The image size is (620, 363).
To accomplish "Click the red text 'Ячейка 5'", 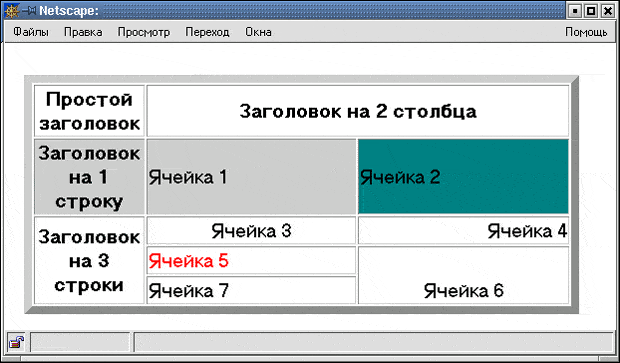I will click(189, 261).
